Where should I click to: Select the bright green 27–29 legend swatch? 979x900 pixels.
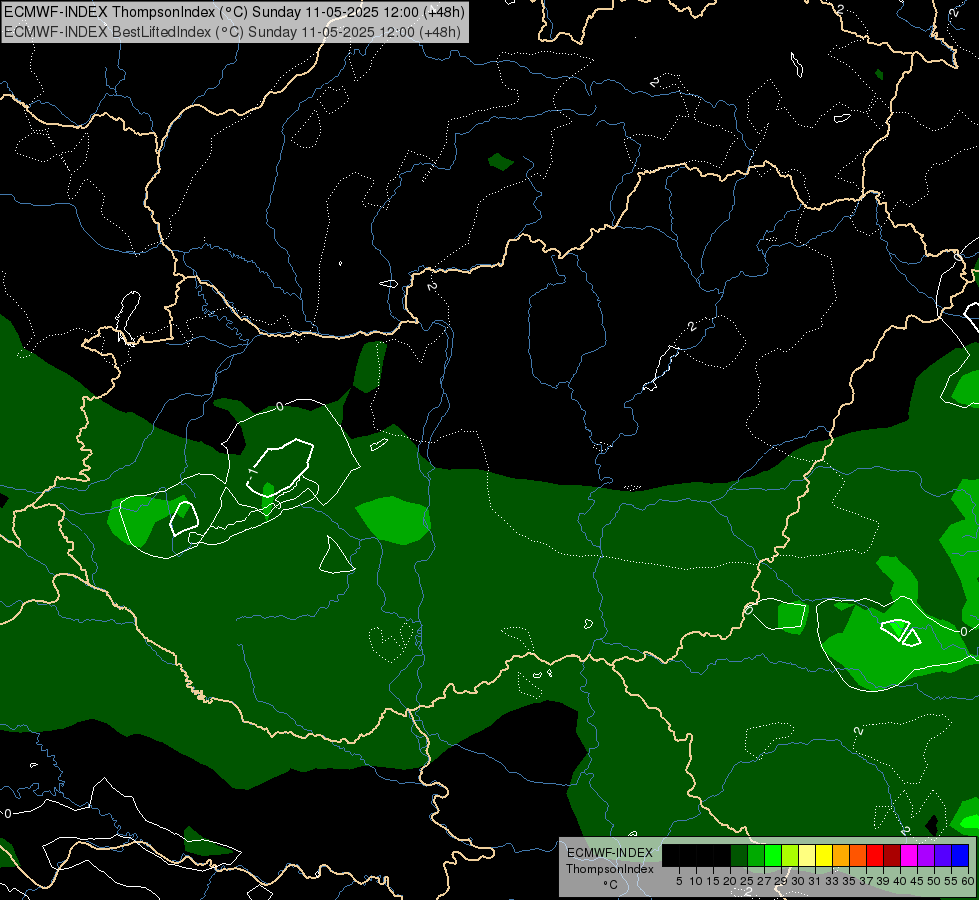pos(773,855)
